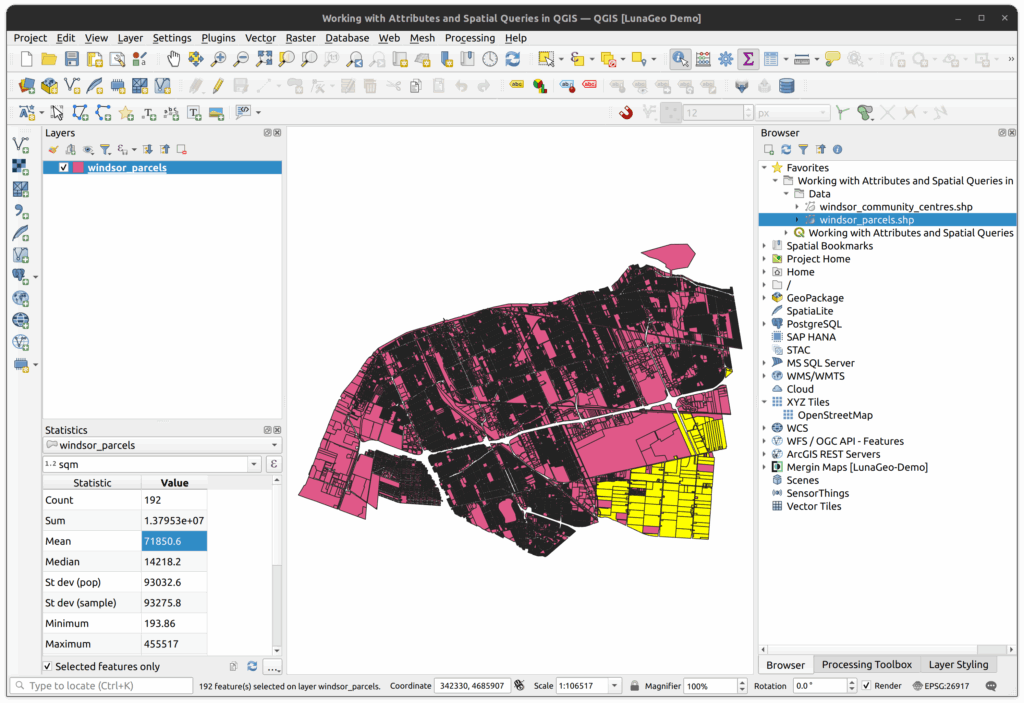Uncheck the windsor_parcels layer visibility checkbox

point(64,168)
